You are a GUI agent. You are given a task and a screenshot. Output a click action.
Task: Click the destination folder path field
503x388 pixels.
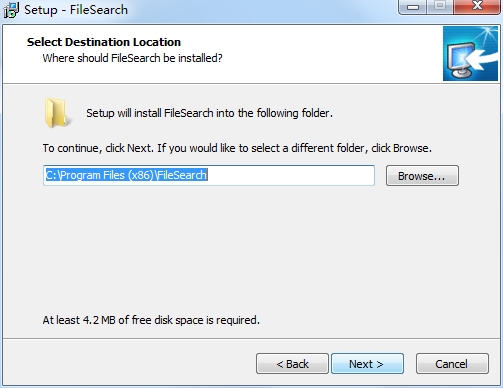click(209, 175)
